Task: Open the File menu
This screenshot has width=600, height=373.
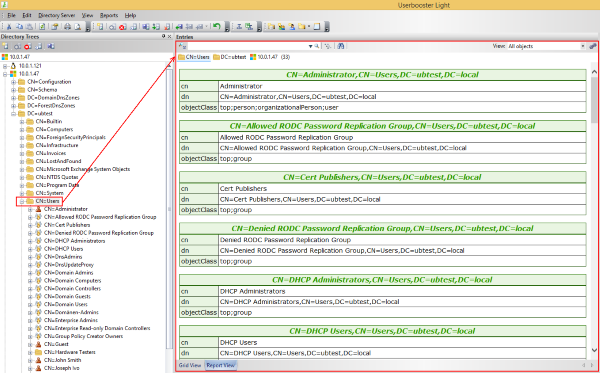Action: (x=11, y=16)
